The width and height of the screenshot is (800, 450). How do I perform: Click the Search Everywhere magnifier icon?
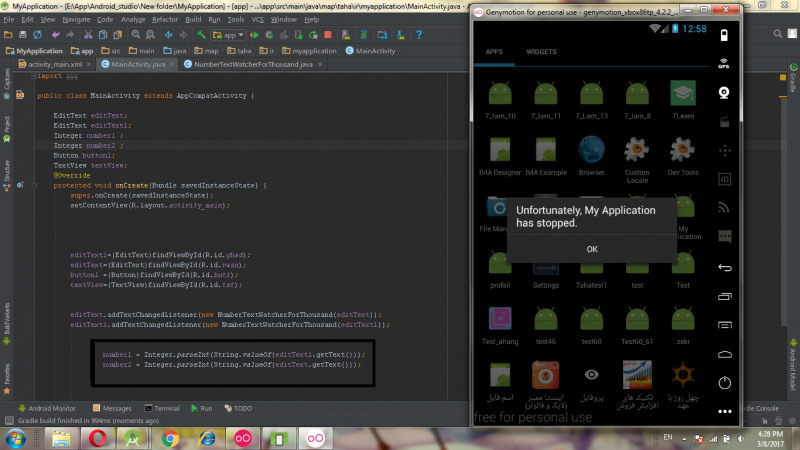pyautogui.click(x=778, y=34)
